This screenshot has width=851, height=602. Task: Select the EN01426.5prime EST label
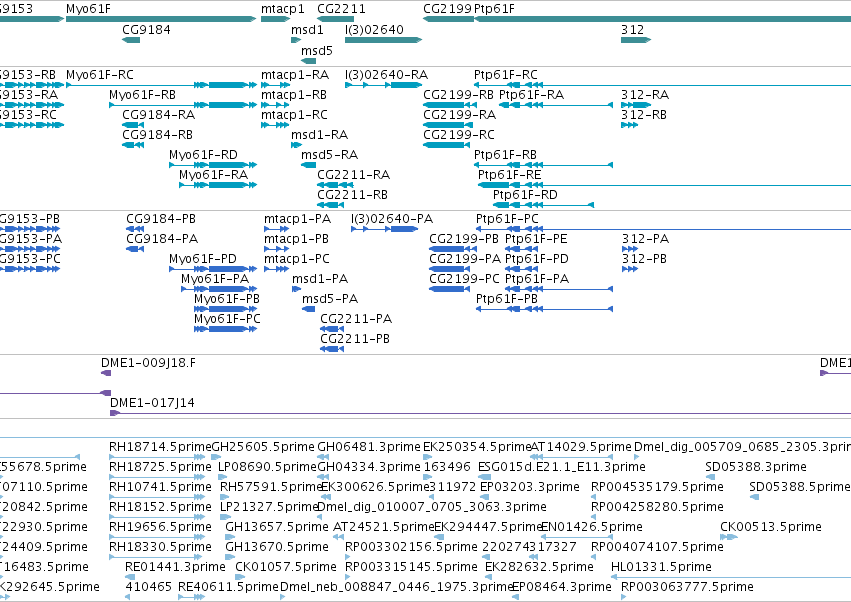(592, 527)
